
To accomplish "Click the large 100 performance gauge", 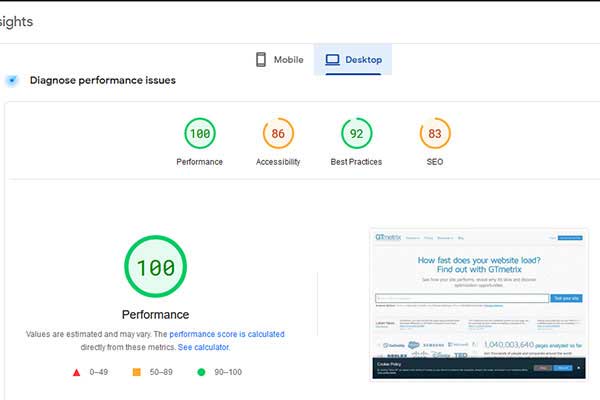I will (x=155, y=266).
